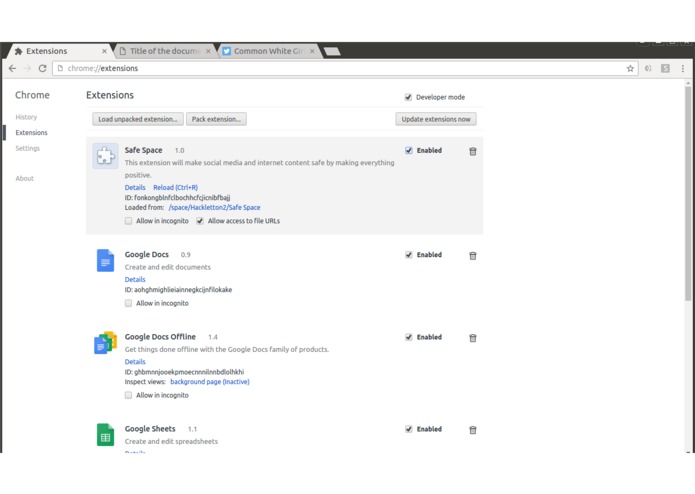Click the scrollbar up arrow
695x494 pixels.
click(688, 83)
